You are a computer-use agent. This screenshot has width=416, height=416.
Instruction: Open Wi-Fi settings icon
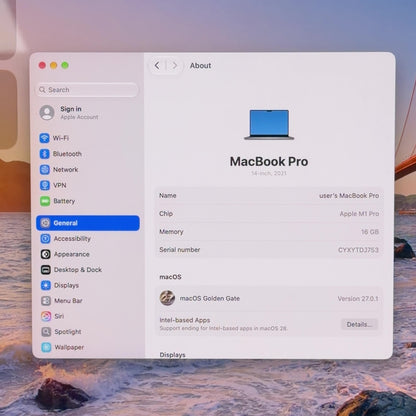[45, 138]
